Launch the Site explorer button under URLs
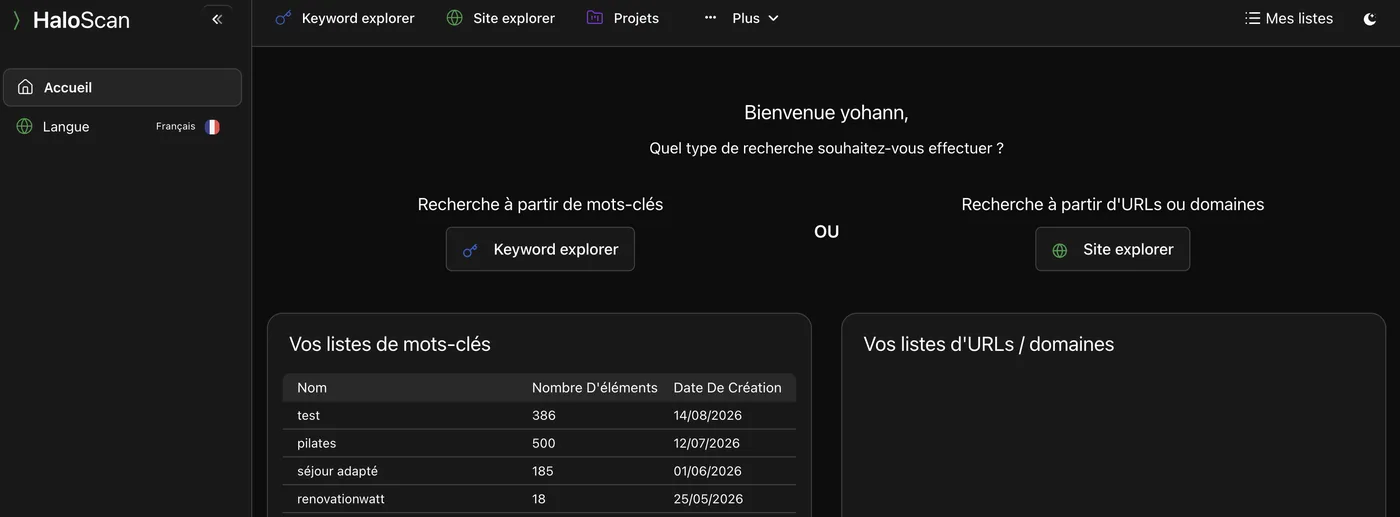Image resolution: width=1400 pixels, height=517 pixels. 1113,249
